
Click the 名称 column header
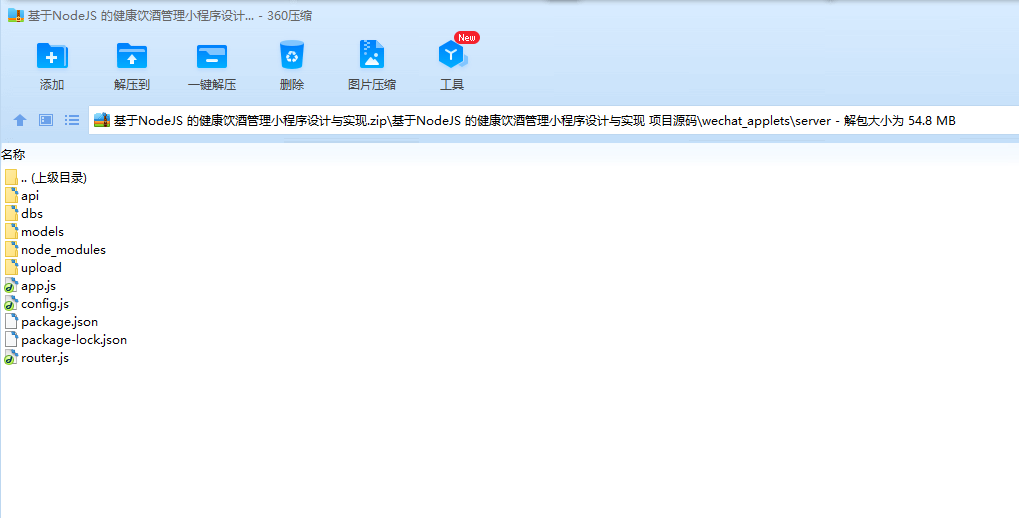click(x=13, y=155)
